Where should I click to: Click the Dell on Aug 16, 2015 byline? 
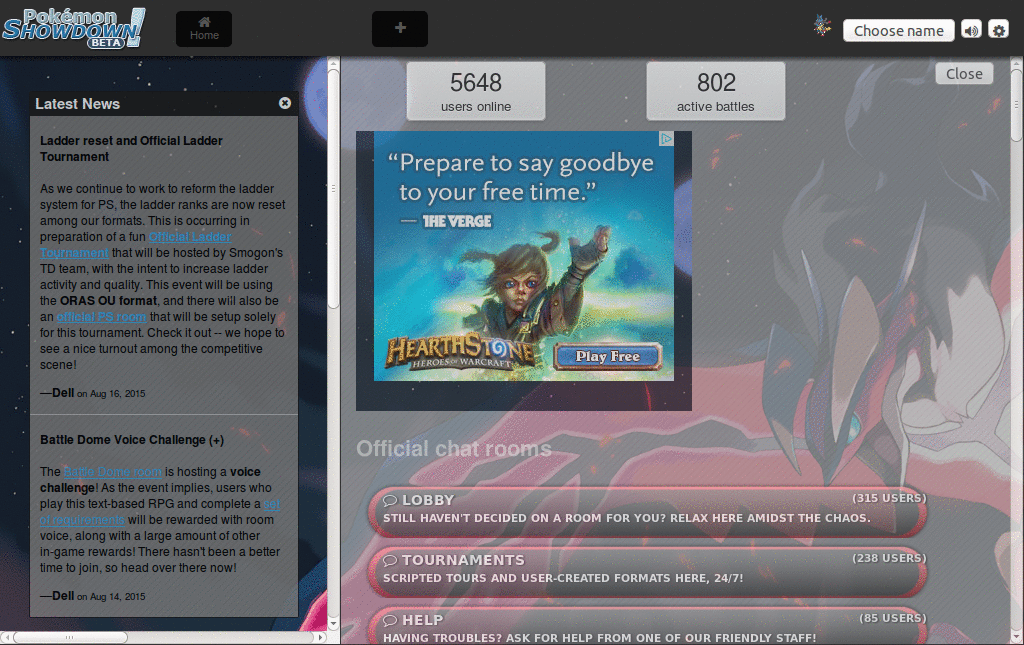point(93,393)
